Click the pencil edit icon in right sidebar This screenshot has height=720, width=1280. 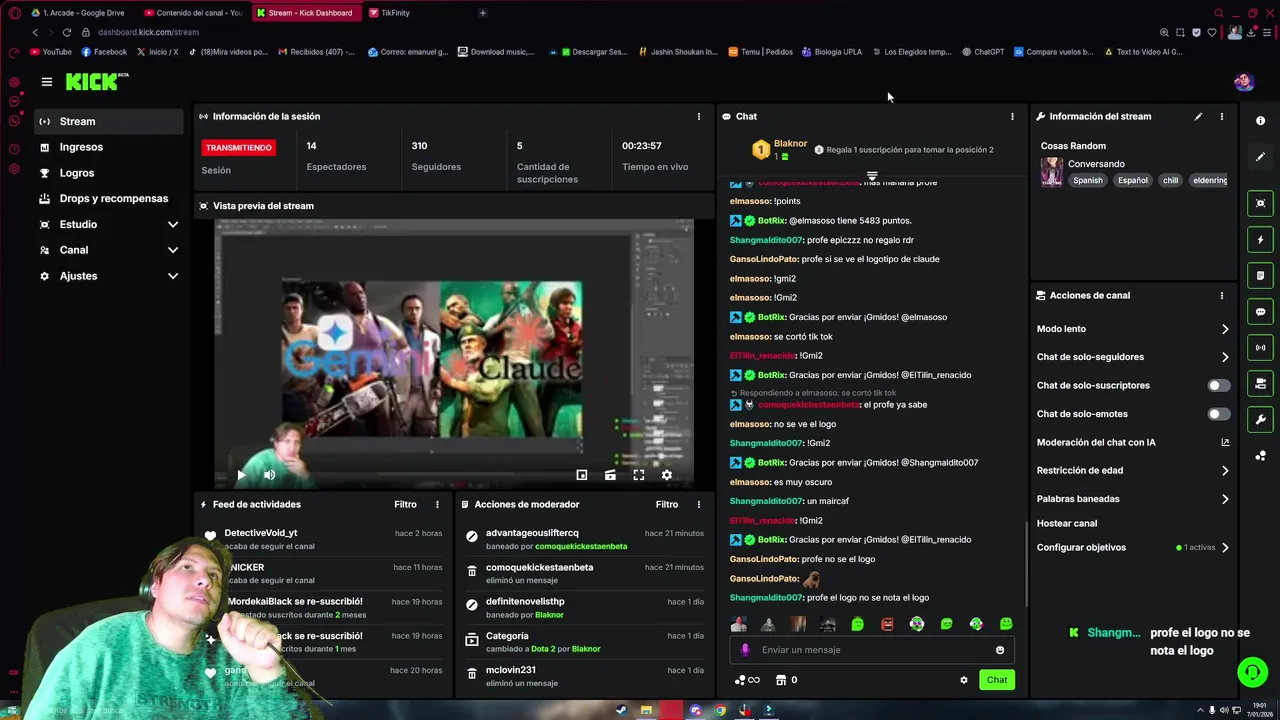[1260, 157]
